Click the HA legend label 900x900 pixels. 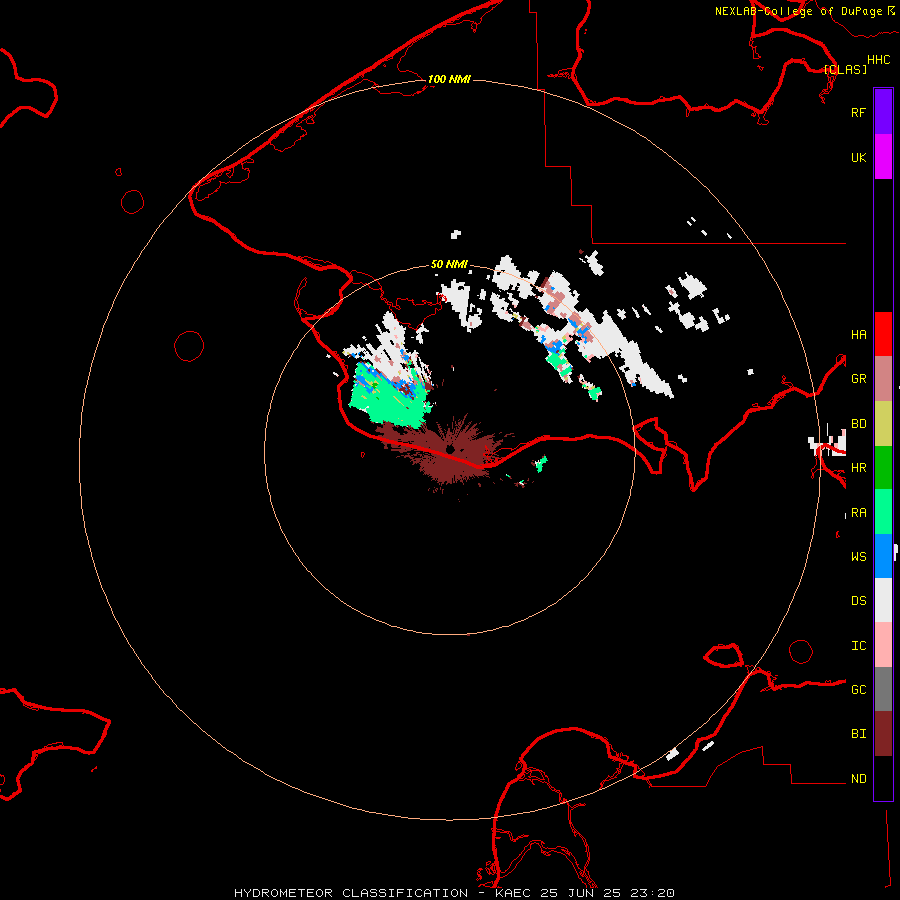pyautogui.click(x=858, y=334)
